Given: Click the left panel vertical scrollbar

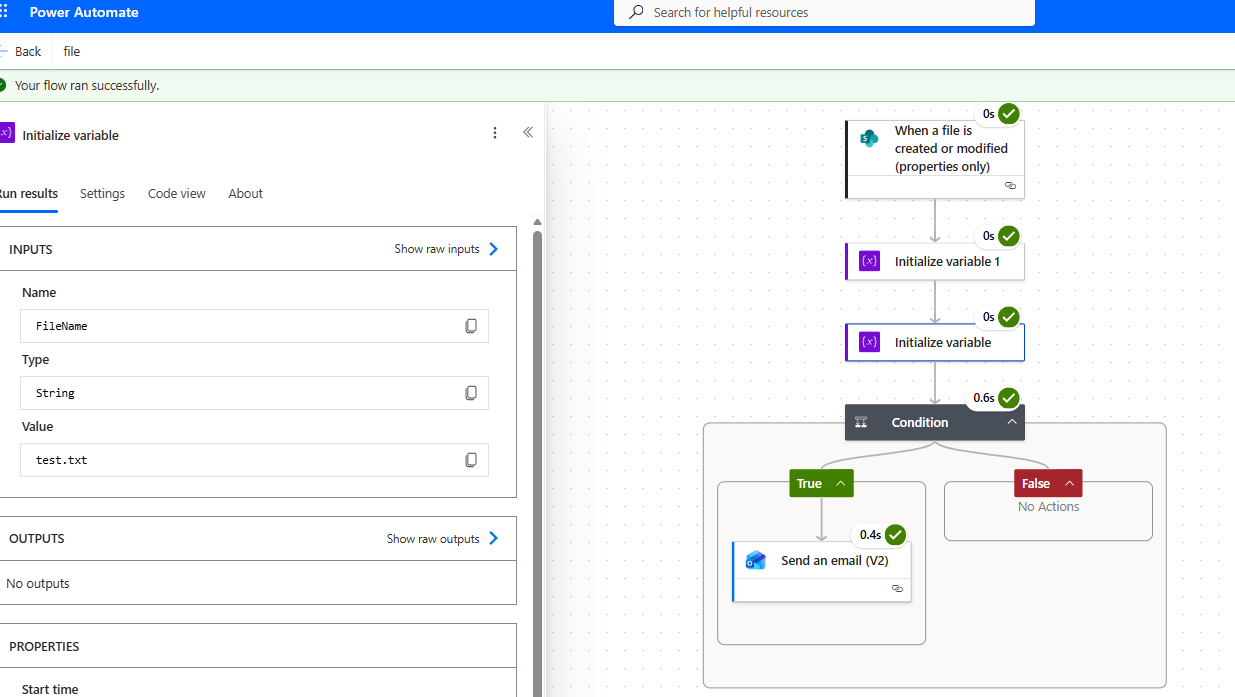Looking at the screenshot, I should (x=537, y=450).
